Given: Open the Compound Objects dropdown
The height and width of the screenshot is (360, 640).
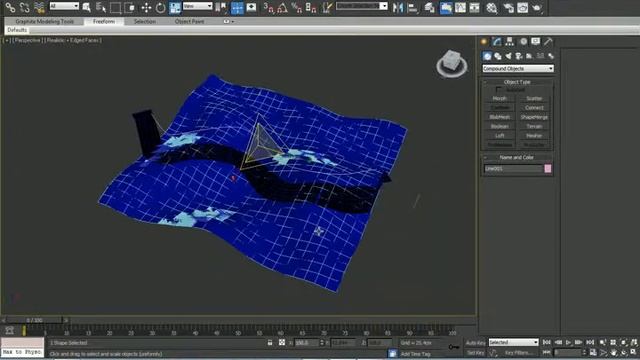Looking at the screenshot, I should pos(518,69).
